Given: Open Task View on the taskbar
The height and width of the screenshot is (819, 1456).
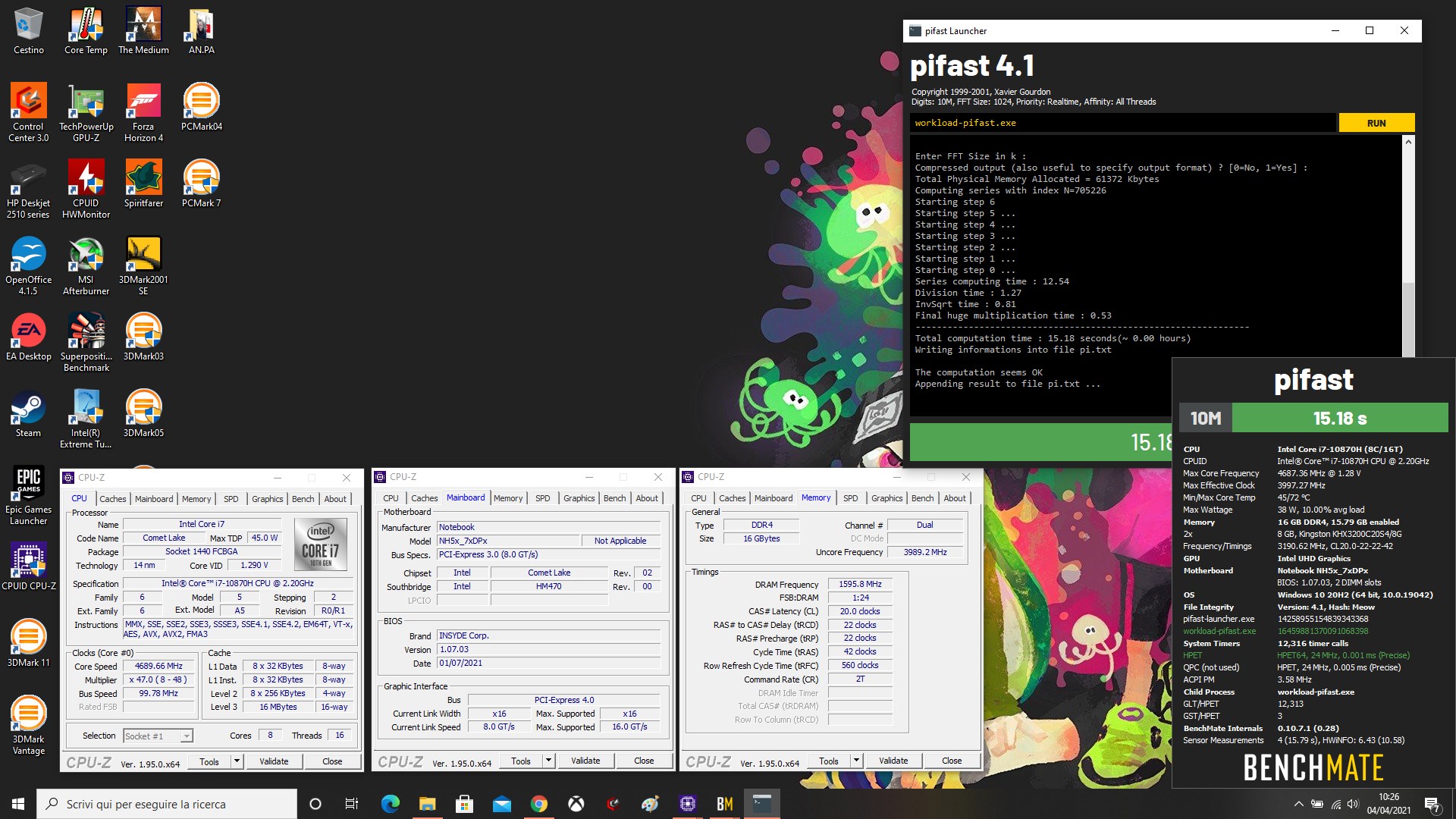Looking at the screenshot, I should (x=351, y=804).
